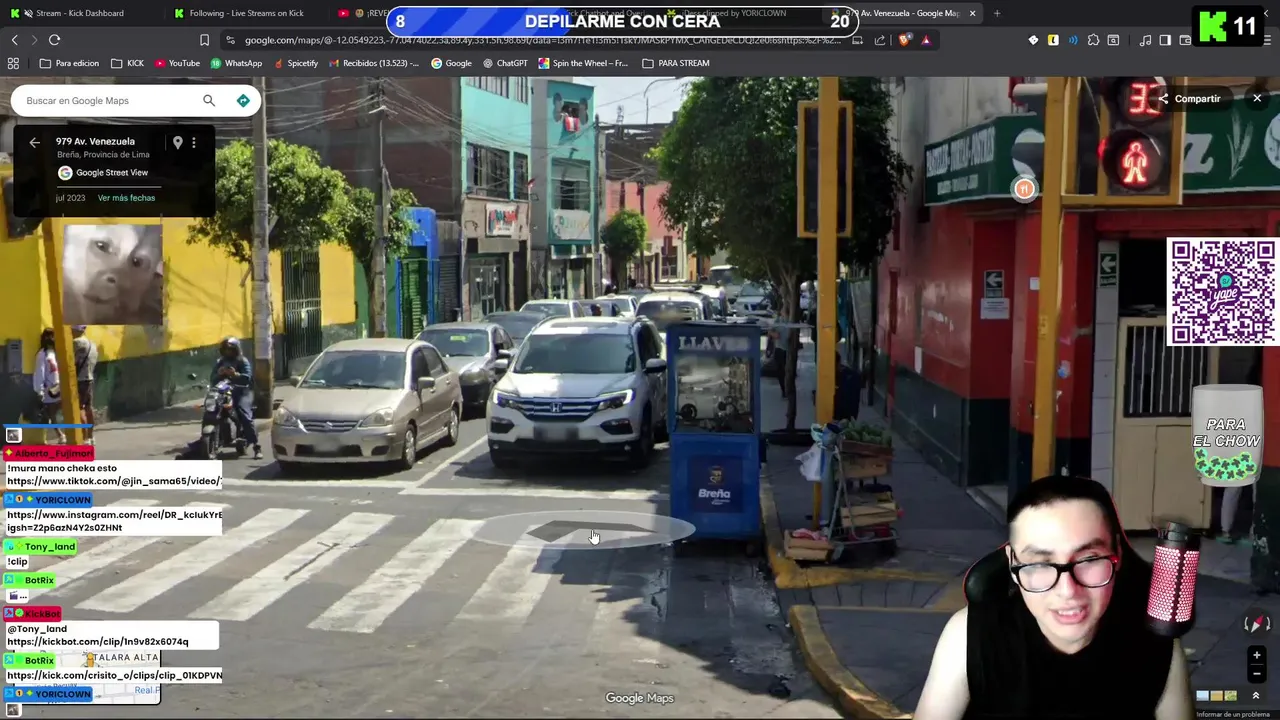Open the Para edicion bookmarks folder

click(69, 63)
